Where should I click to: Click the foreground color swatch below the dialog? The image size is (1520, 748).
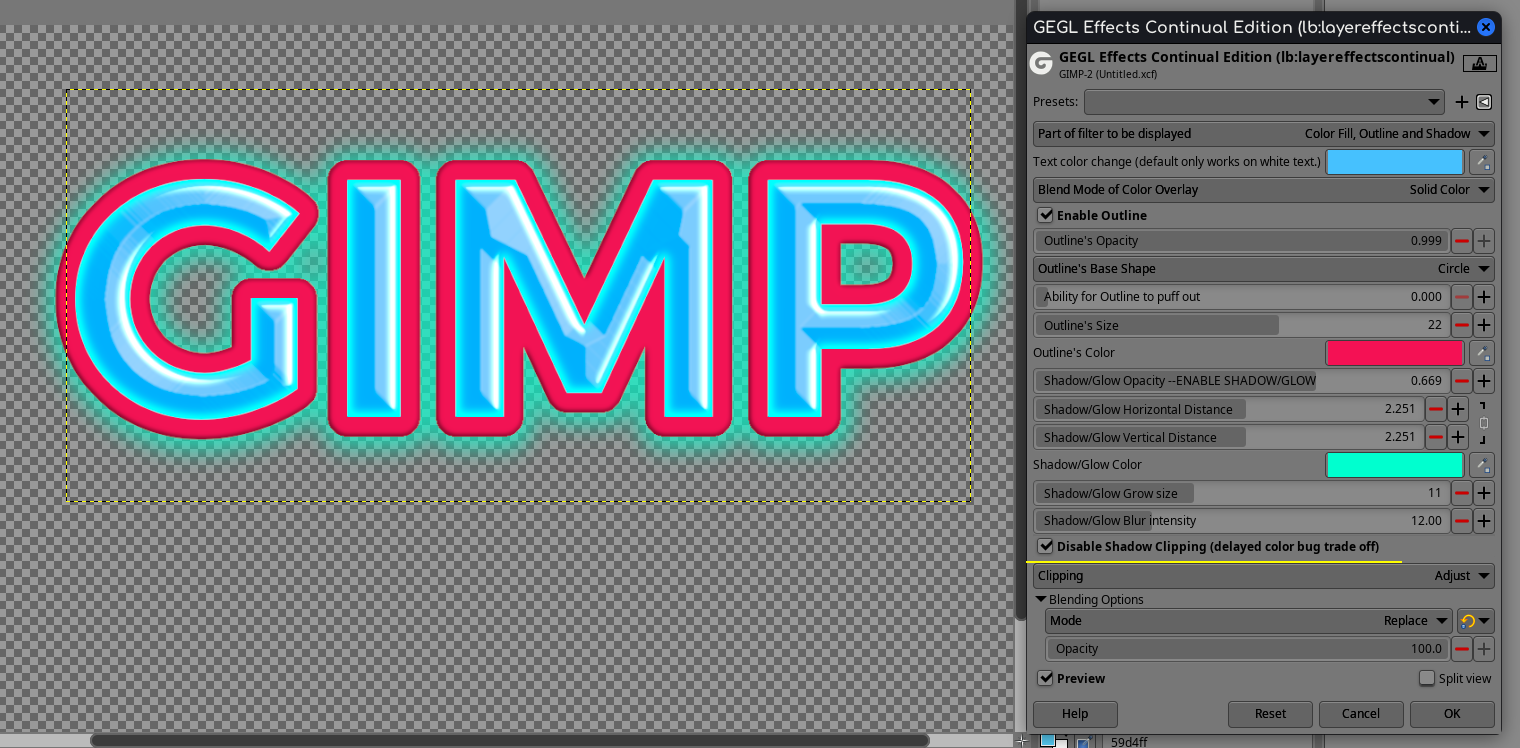pyautogui.click(x=1047, y=739)
